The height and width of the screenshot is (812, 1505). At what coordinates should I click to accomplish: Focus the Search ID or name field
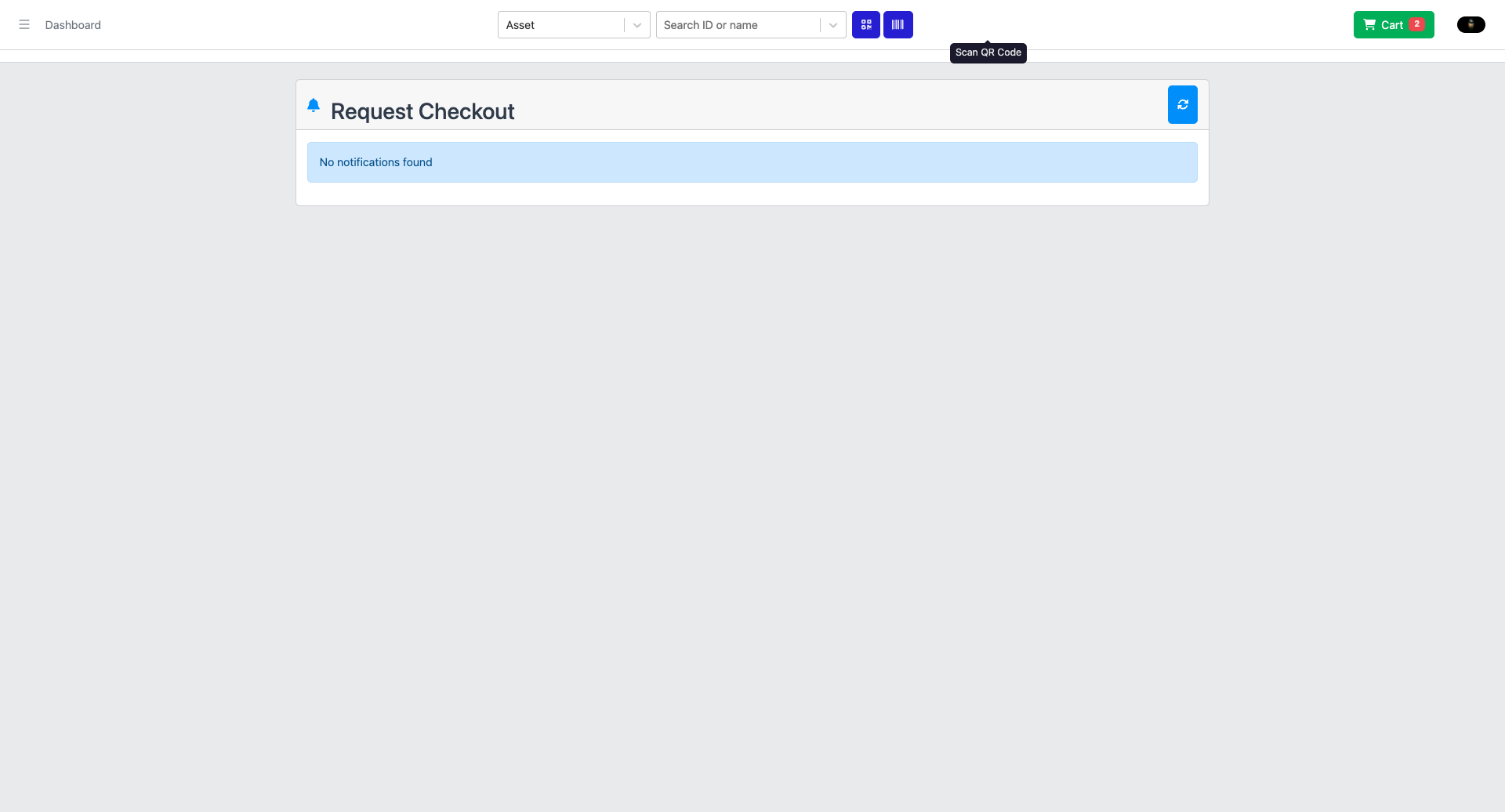(x=738, y=25)
